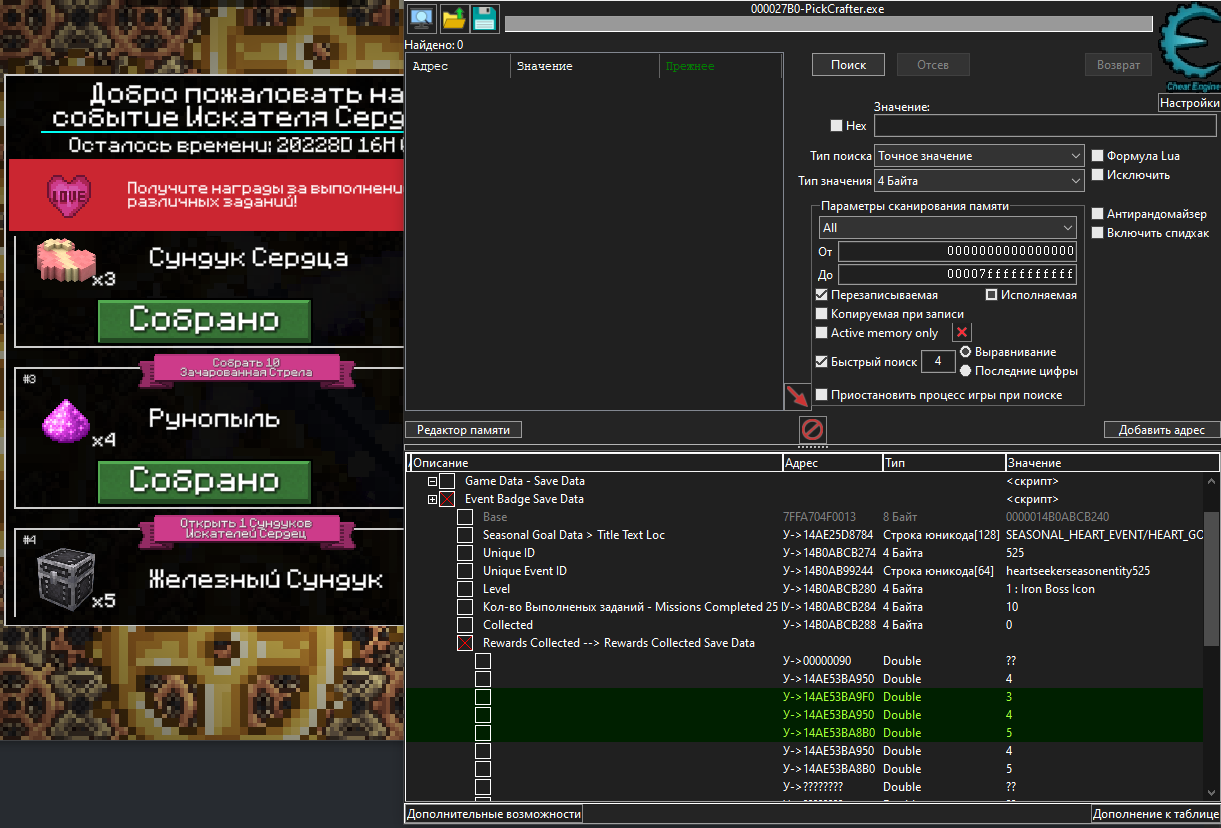Click Собрано button under Рунопыль

pos(204,480)
